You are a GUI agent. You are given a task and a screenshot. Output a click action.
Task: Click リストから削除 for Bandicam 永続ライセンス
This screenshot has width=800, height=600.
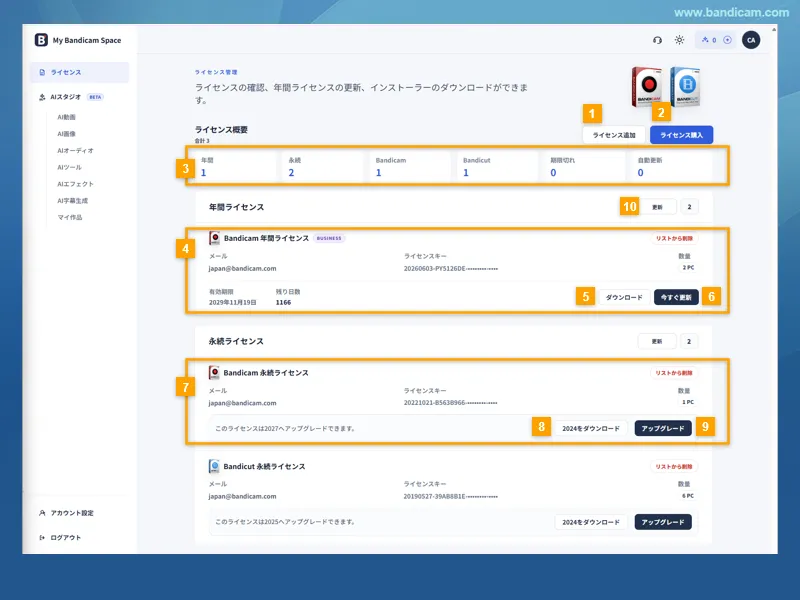pyautogui.click(x=674, y=373)
